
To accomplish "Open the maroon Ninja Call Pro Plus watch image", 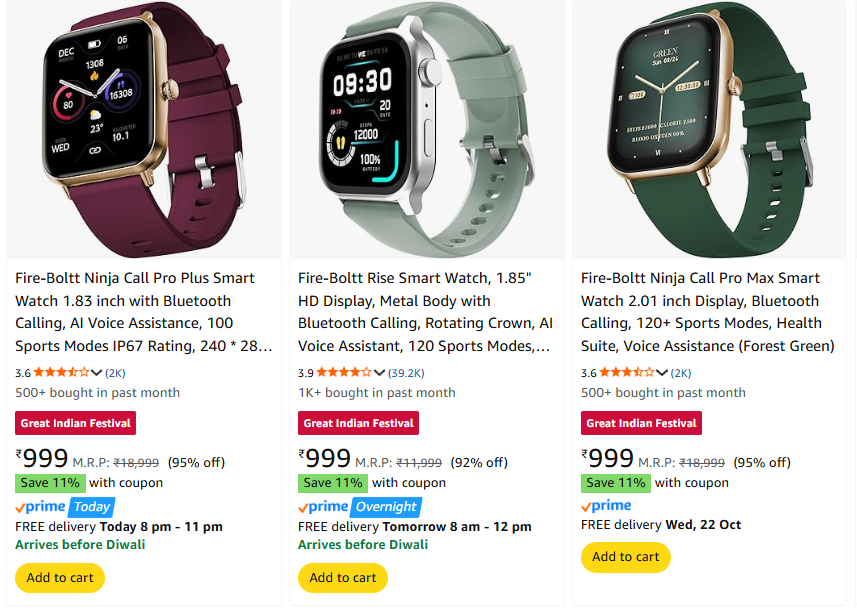I will pyautogui.click(x=144, y=130).
